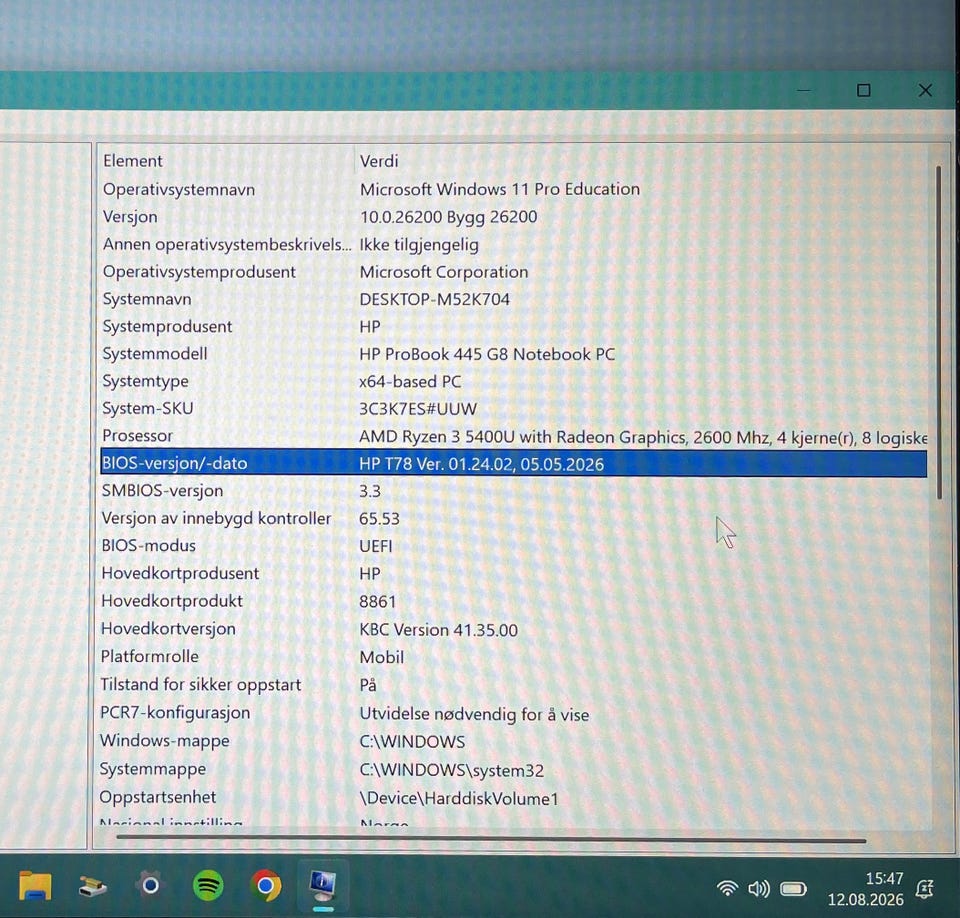Select the Platformrolle row
Viewport: 960px width, 918px height.
pos(514,657)
